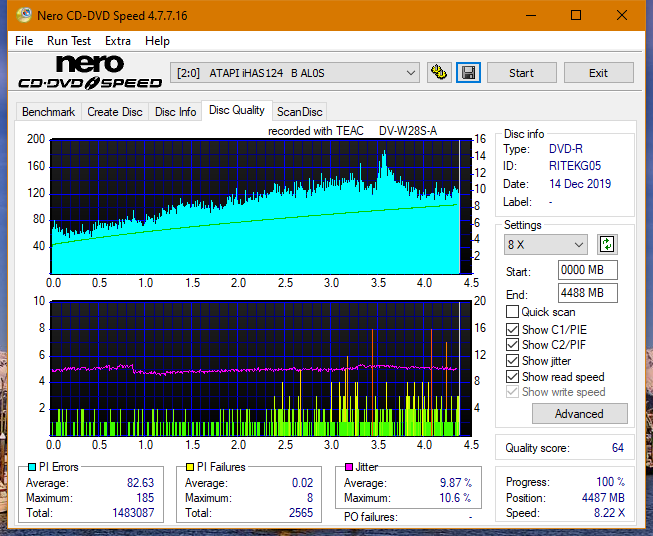Screen dimensions: 653x536
Task: Open the Help menu
Action: 157,41
